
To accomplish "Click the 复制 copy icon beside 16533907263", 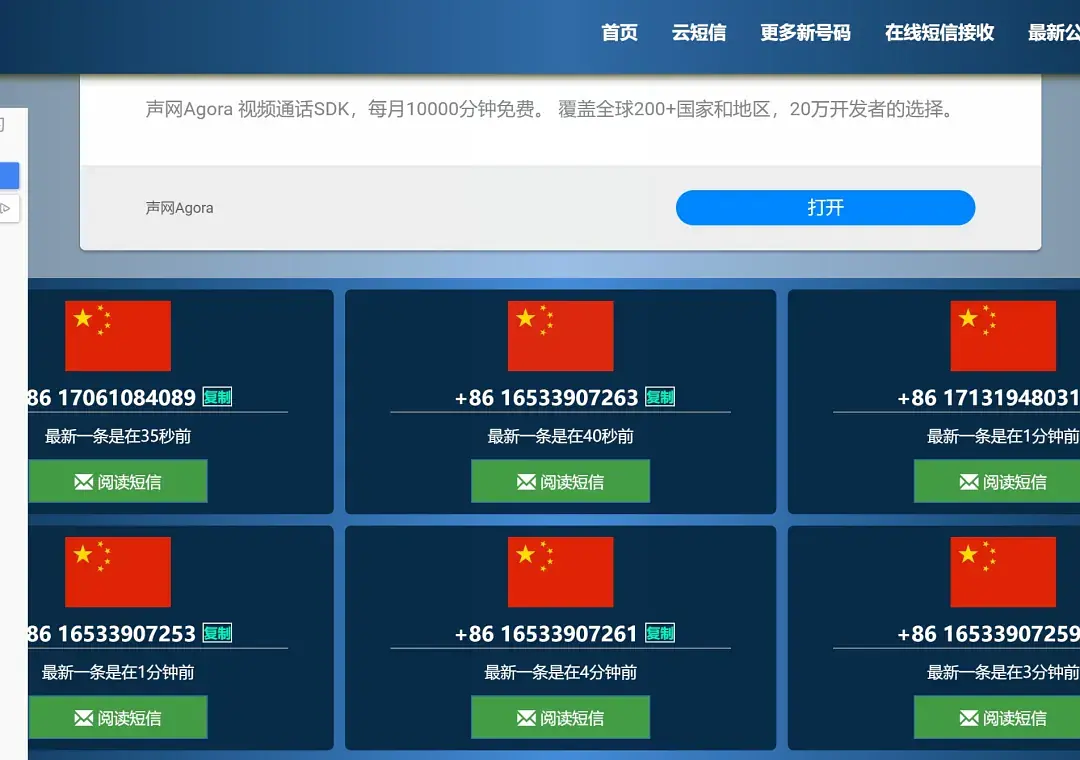I will point(660,397).
